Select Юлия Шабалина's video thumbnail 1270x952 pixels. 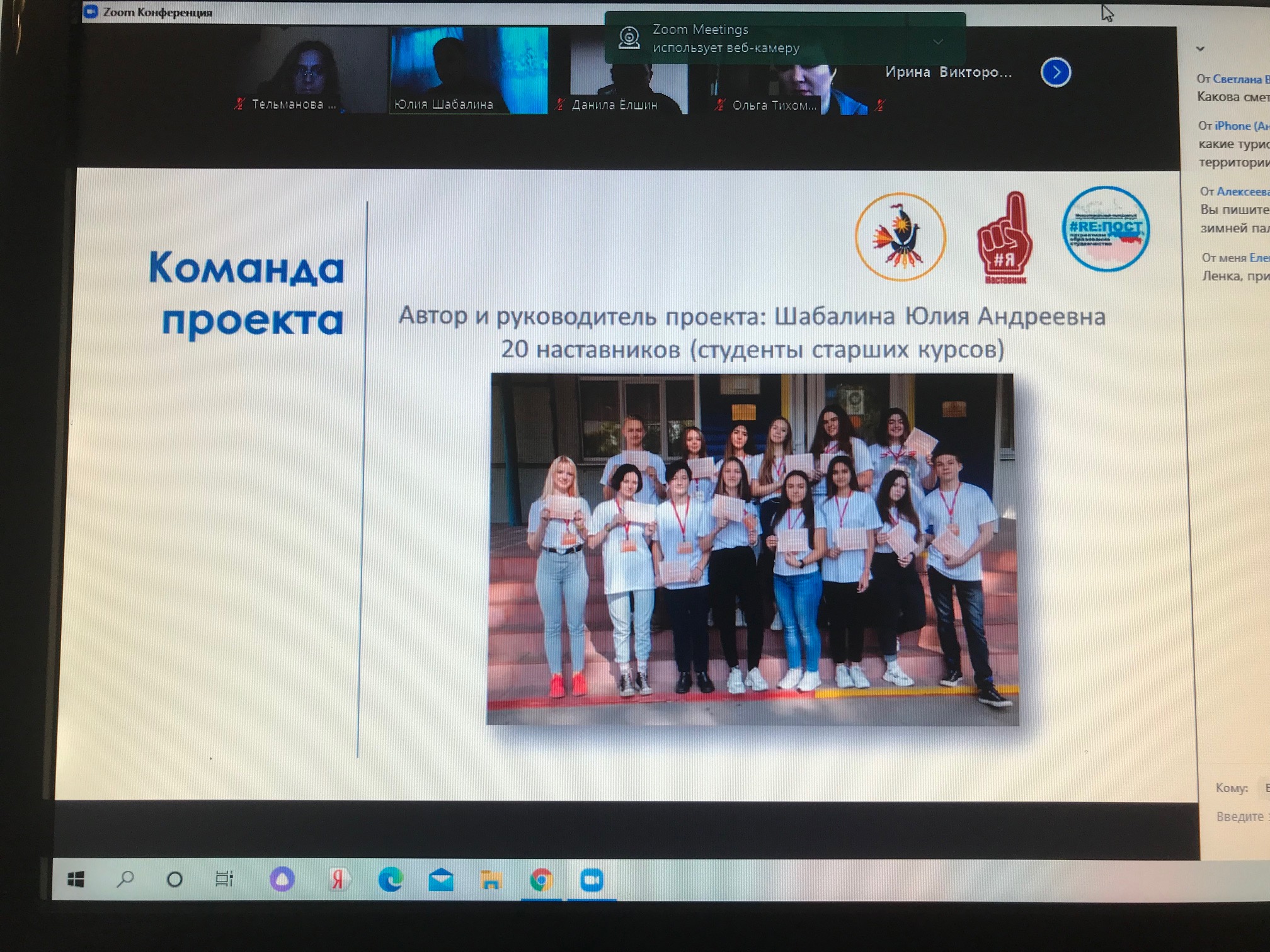pyautogui.click(x=469, y=71)
